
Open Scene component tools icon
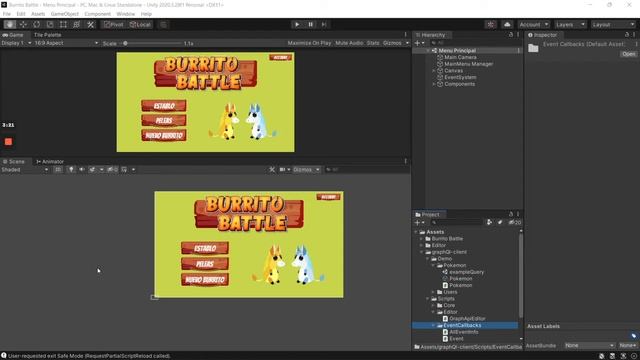tap(272, 169)
